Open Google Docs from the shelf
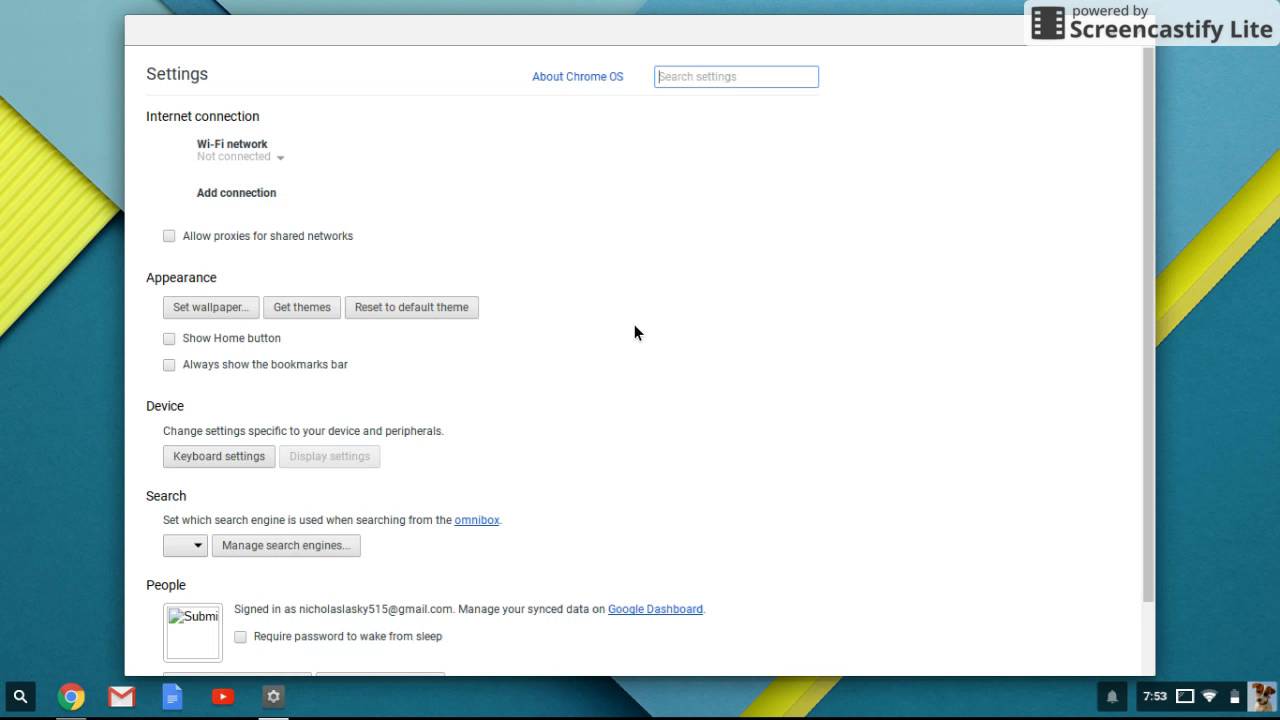This screenshot has height=720, width=1280. click(172, 696)
